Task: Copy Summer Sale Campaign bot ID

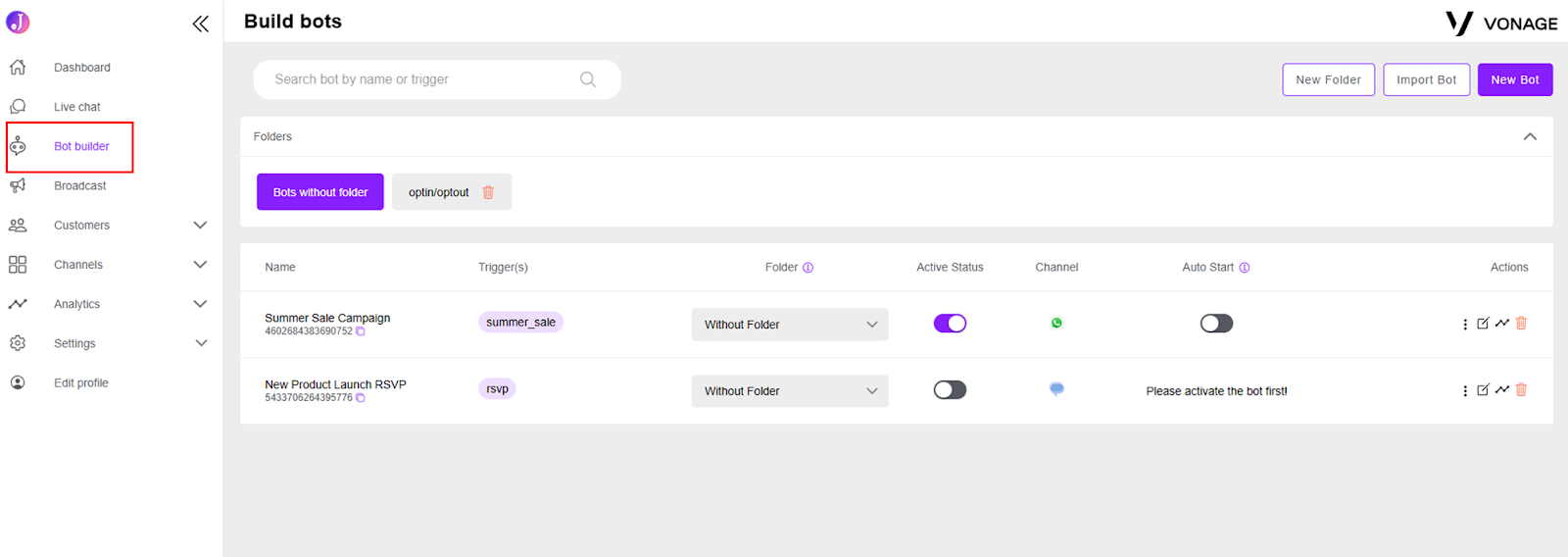Action: pos(361,331)
